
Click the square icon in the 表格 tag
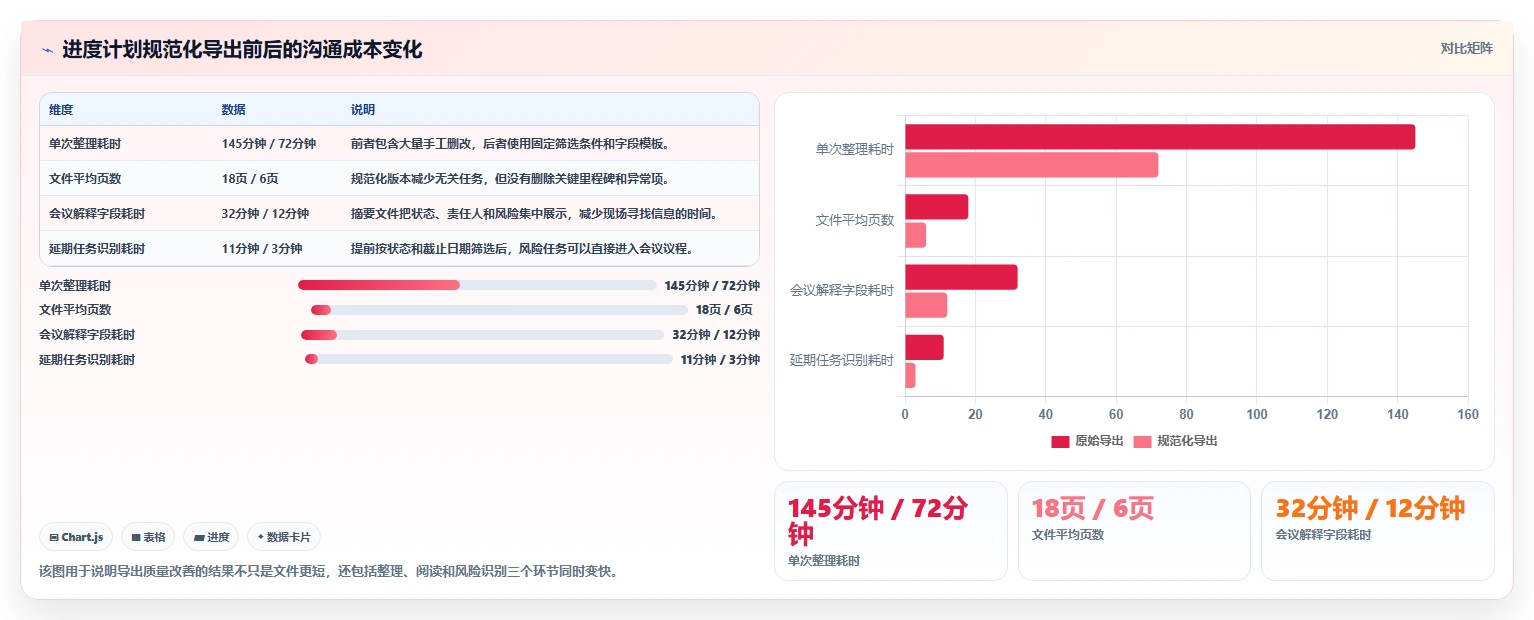(x=136, y=537)
